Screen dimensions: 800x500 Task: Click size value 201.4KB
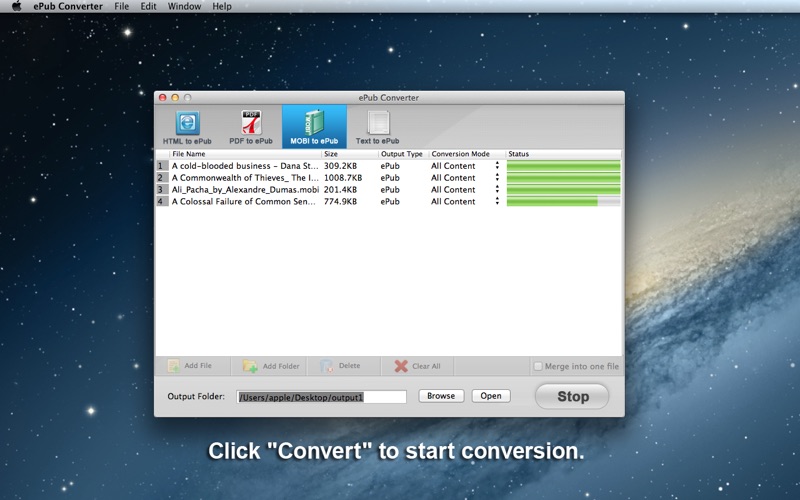(340, 189)
